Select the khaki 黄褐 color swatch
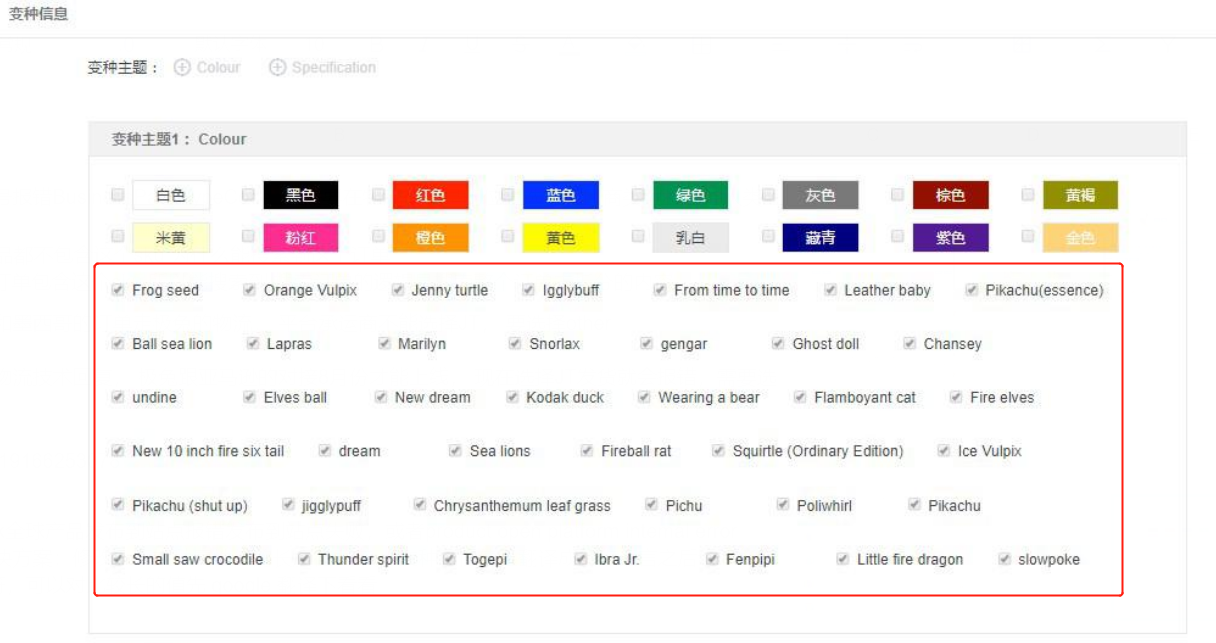The height and width of the screenshot is (643, 1216). point(1081,195)
